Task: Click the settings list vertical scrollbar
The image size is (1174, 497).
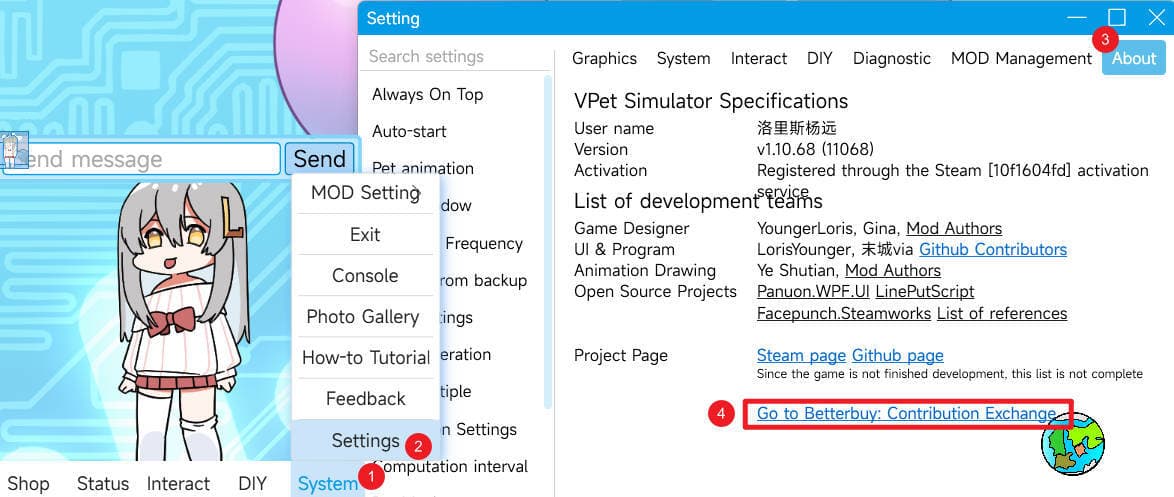Action: coord(548,241)
